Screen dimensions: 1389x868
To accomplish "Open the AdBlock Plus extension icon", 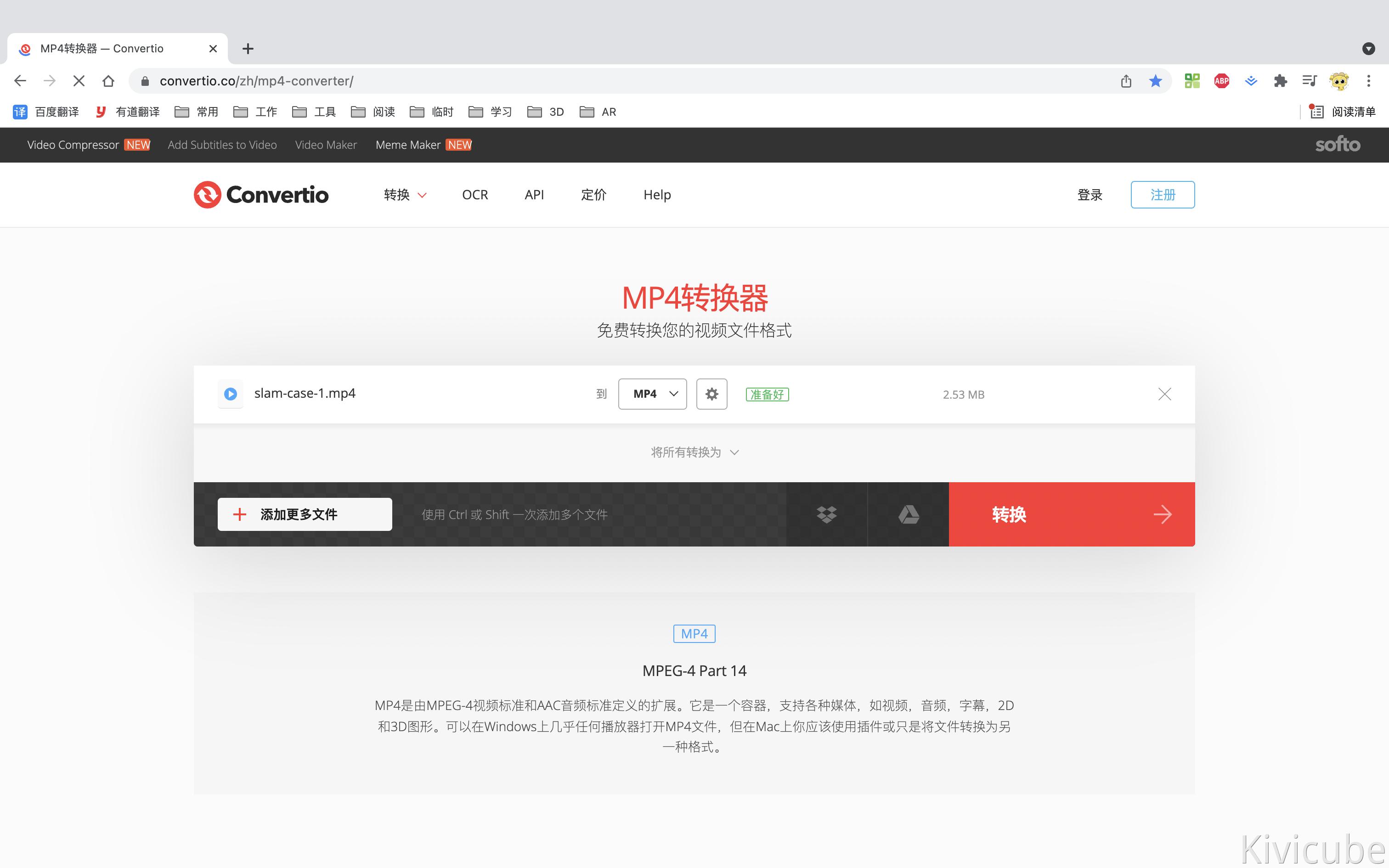I will (x=1221, y=81).
